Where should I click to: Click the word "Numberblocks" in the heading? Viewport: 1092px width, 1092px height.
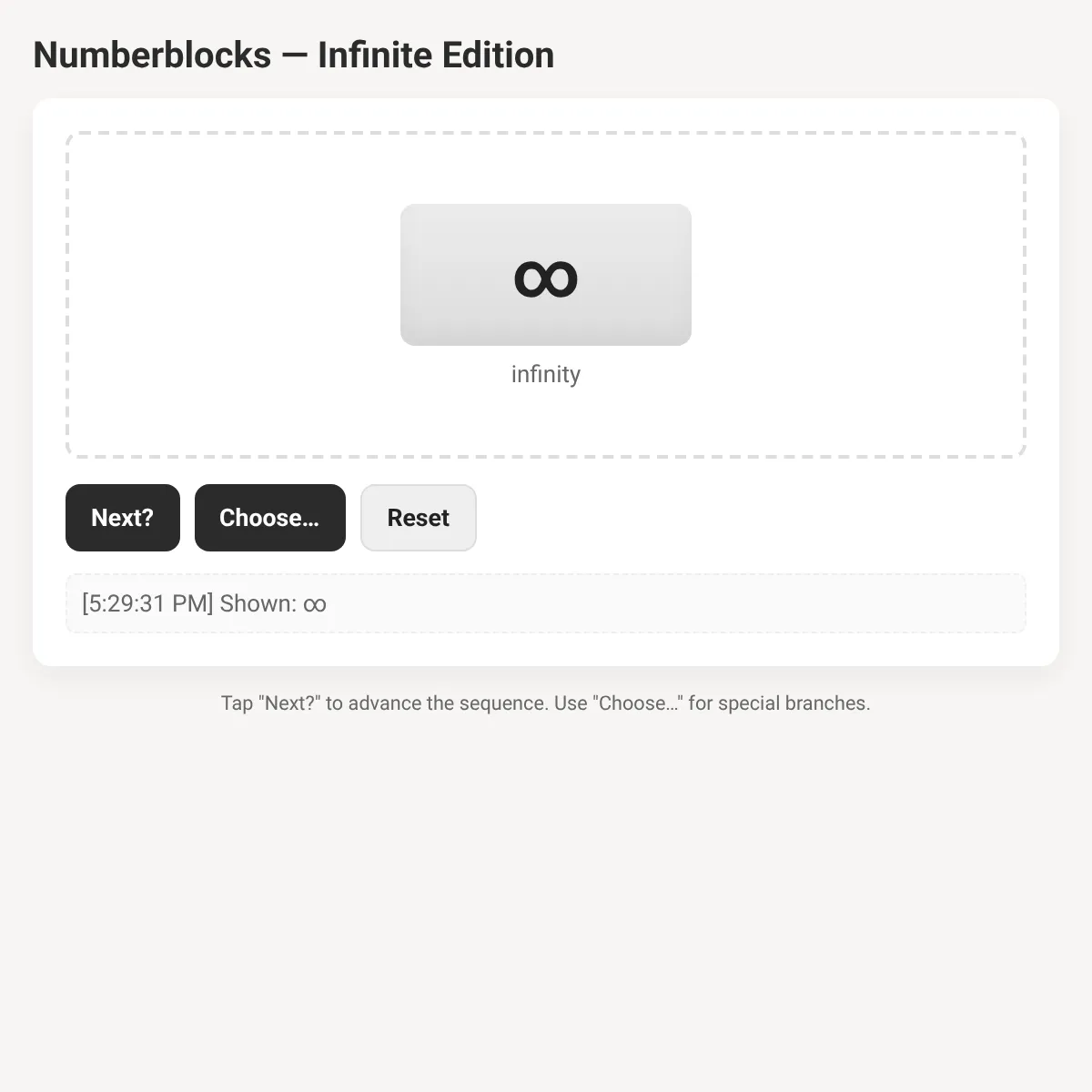click(152, 56)
